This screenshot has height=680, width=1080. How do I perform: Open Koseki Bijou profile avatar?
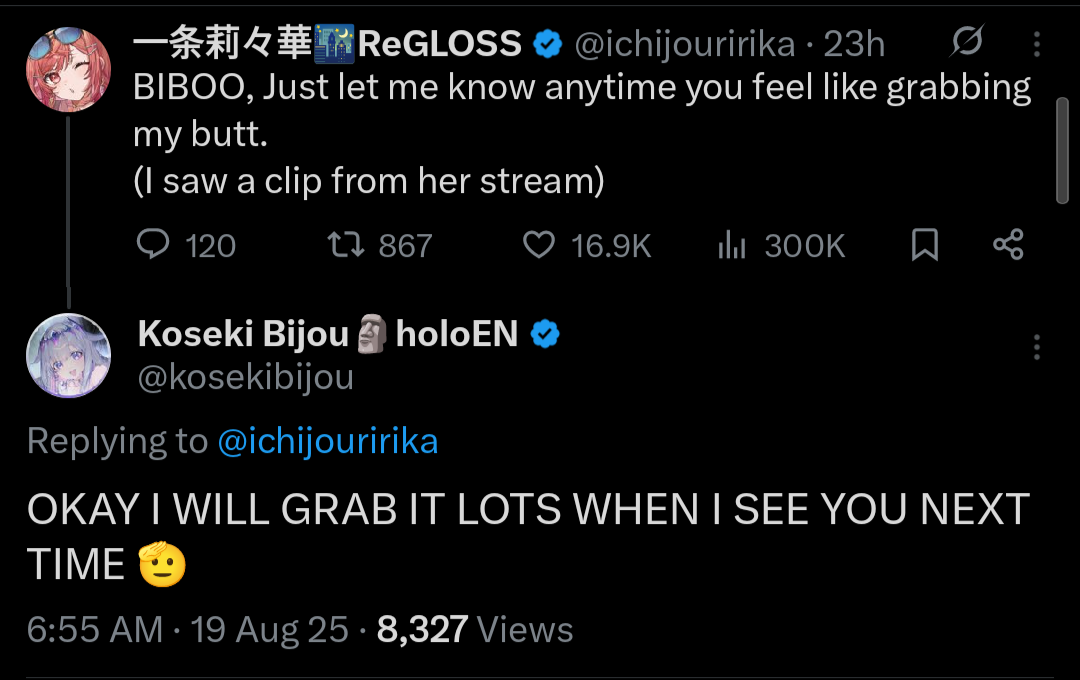click(x=67, y=356)
